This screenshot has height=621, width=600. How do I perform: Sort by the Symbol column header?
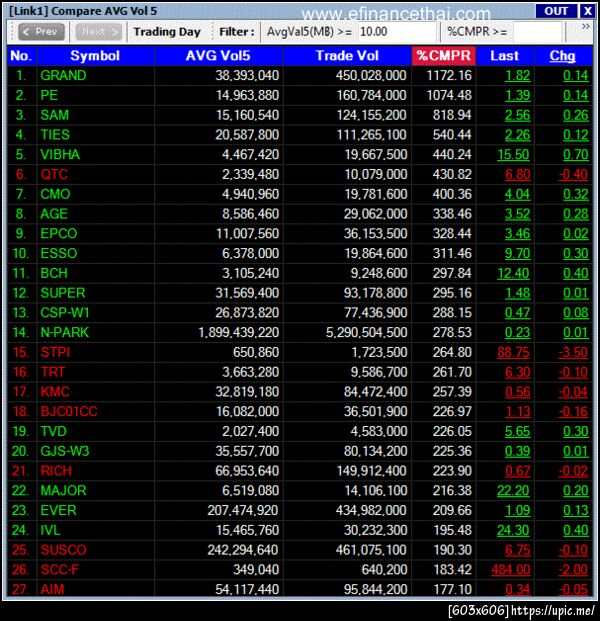coord(95,56)
